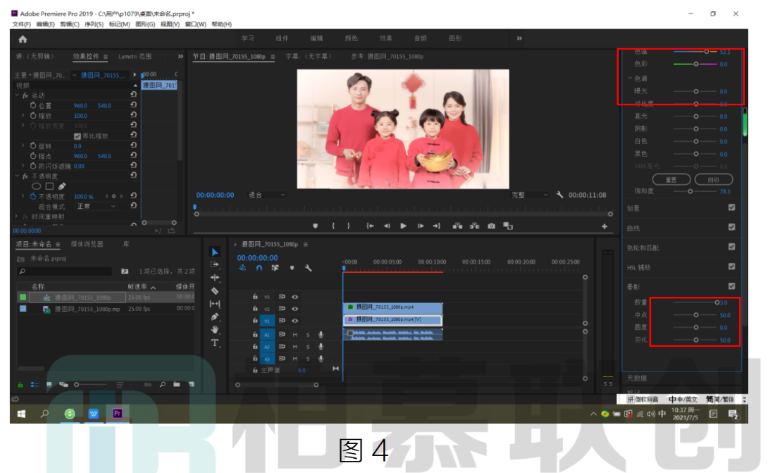The height and width of the screenshot is (473, 768).
Task: Toggle Linked Selection in timeline
Action: point(275,268)
